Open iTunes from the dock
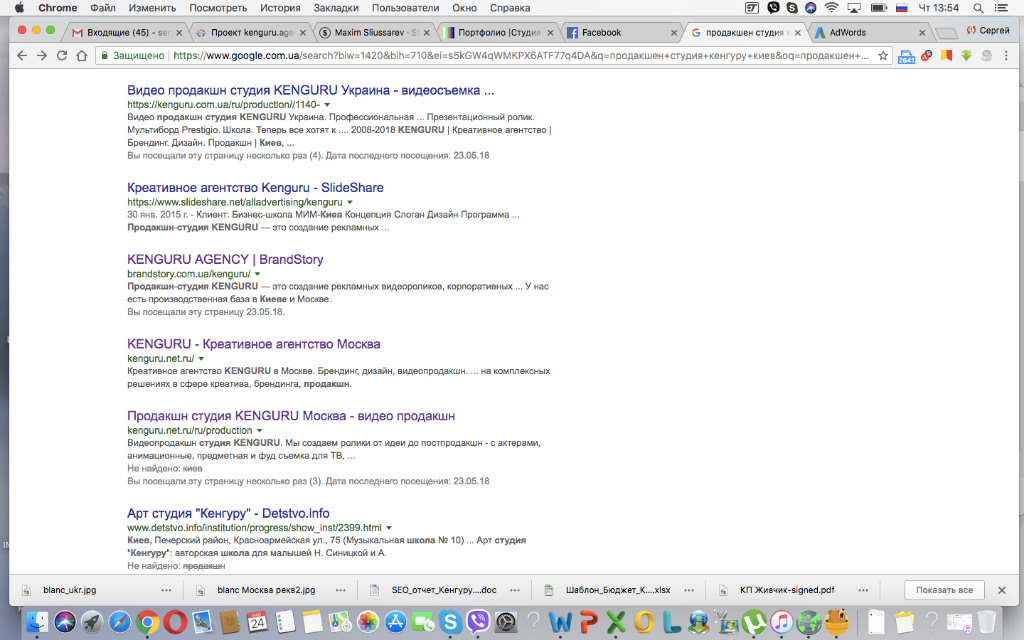The height and width of the screenshot is (640, 1024). point(781,622)
